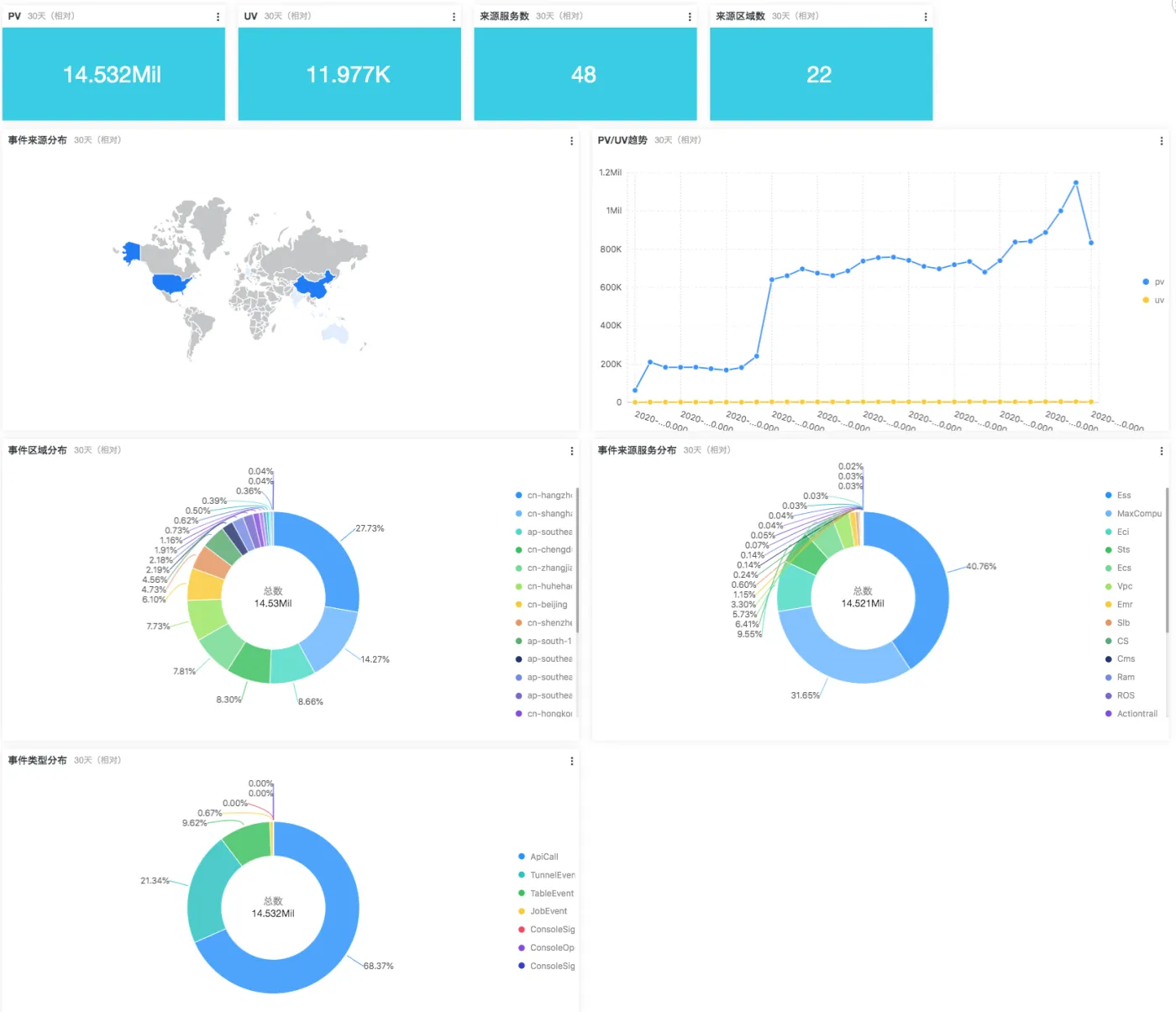
Task: Open the 事件类型分布 panel's options menu
Action: coord(572,761)
